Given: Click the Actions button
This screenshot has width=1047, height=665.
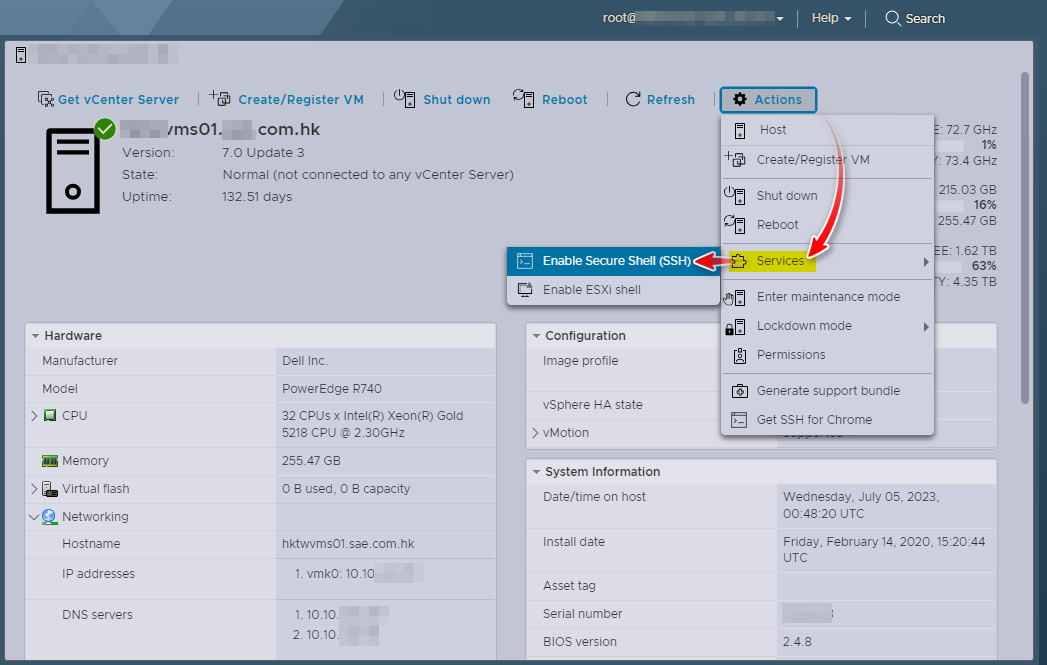Looking at the screenshot, I should pyautogui.click(x=768, y=99).
